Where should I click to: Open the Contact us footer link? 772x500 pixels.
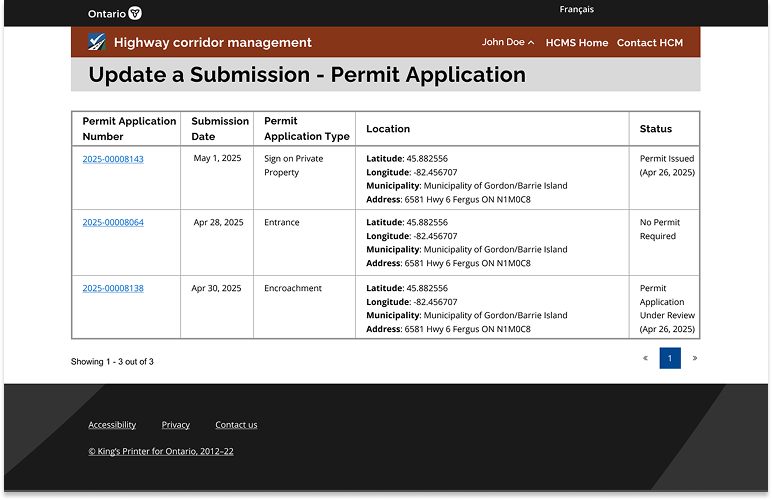point(236,425)
